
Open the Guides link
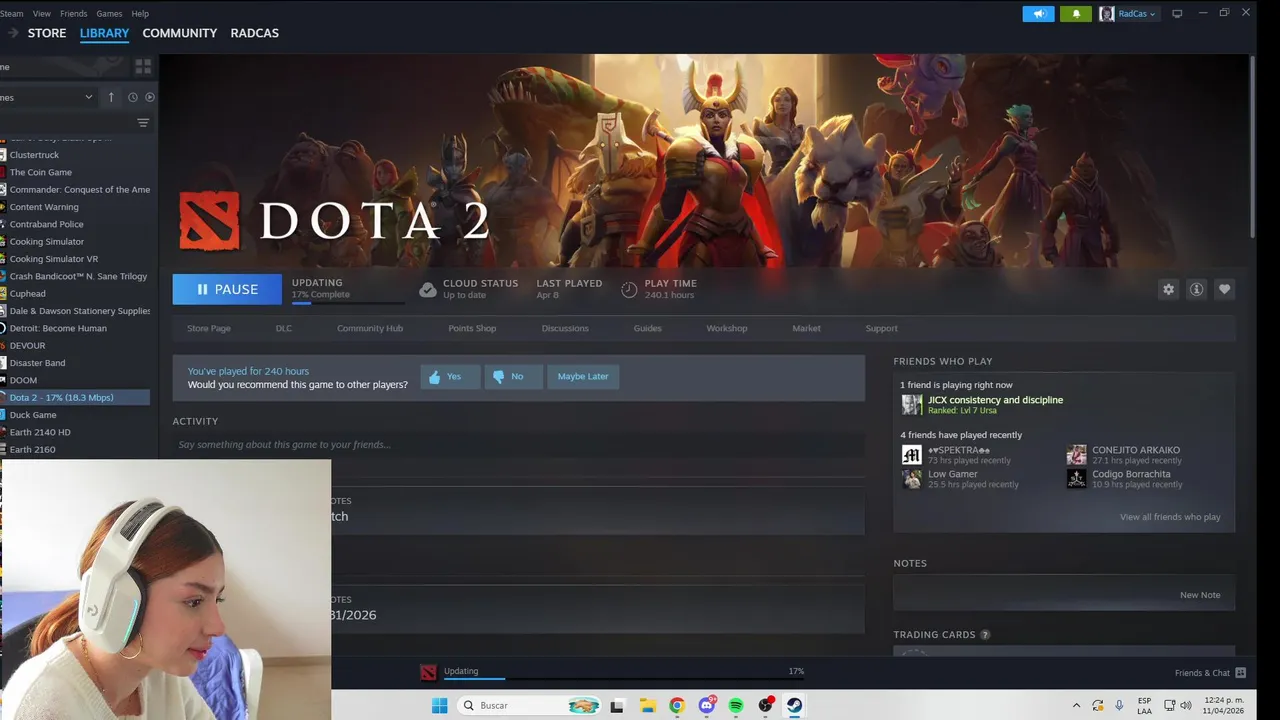(647, 328)
